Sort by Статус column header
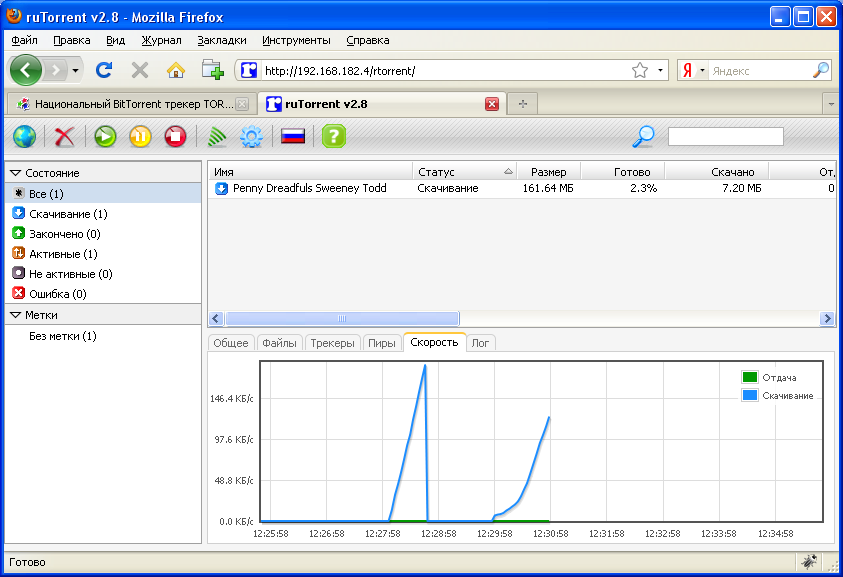Image resolution: width=843 pixels, height=577 pixels. (465, 172)
